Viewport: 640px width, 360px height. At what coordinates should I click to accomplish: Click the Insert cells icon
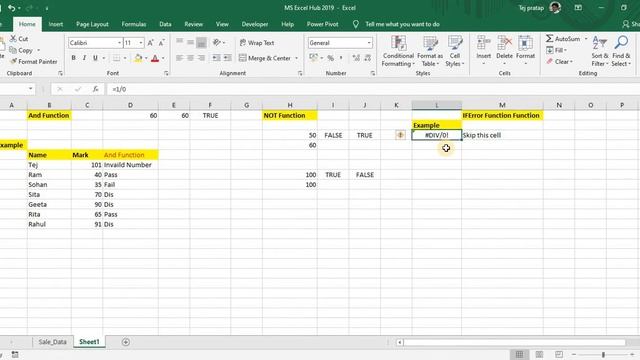point(484,43)
